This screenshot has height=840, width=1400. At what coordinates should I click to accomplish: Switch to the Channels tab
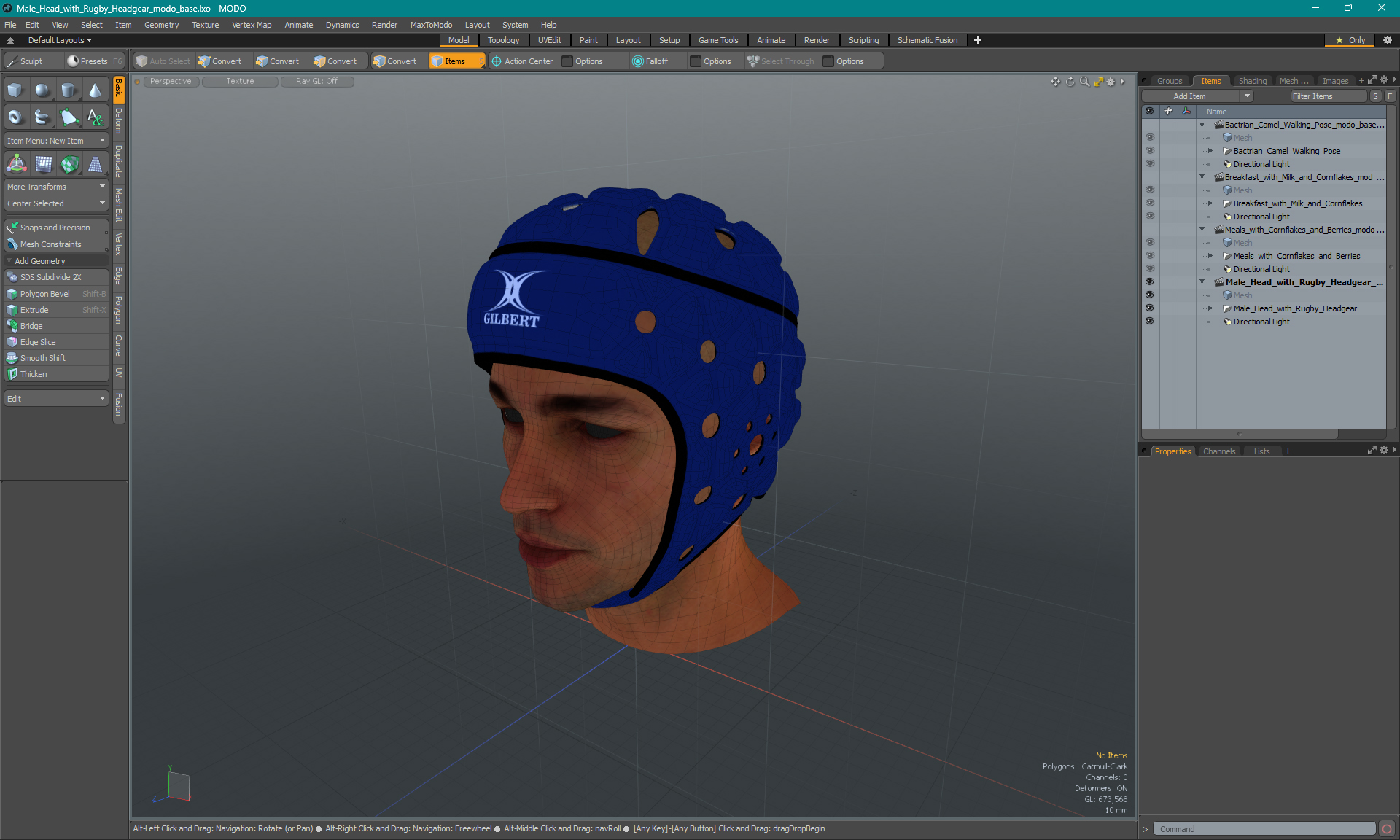[x=1218, y=451]
